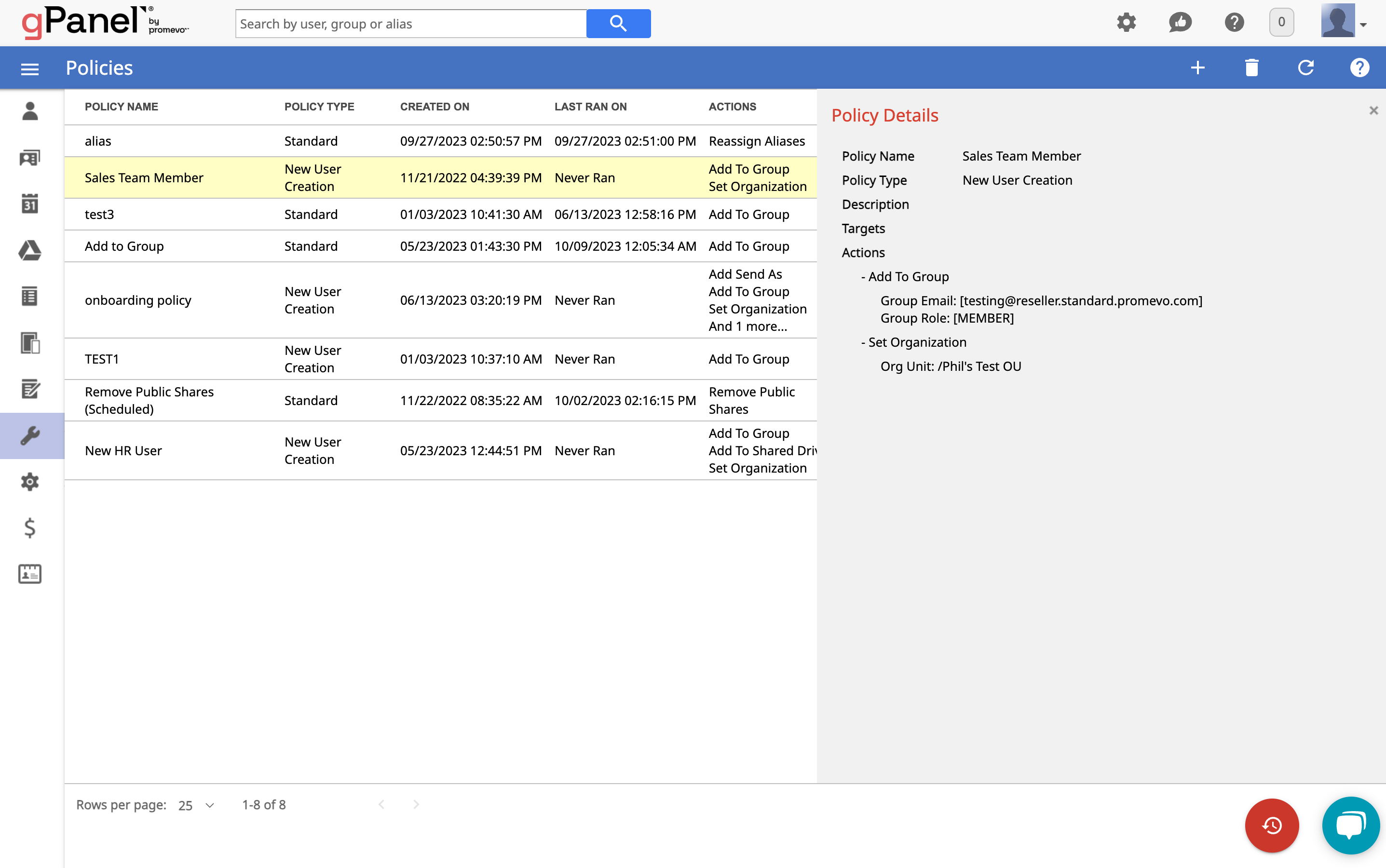Open the chat support bubble
The image size is (1386, 868).
click(x=1350, y=825)
